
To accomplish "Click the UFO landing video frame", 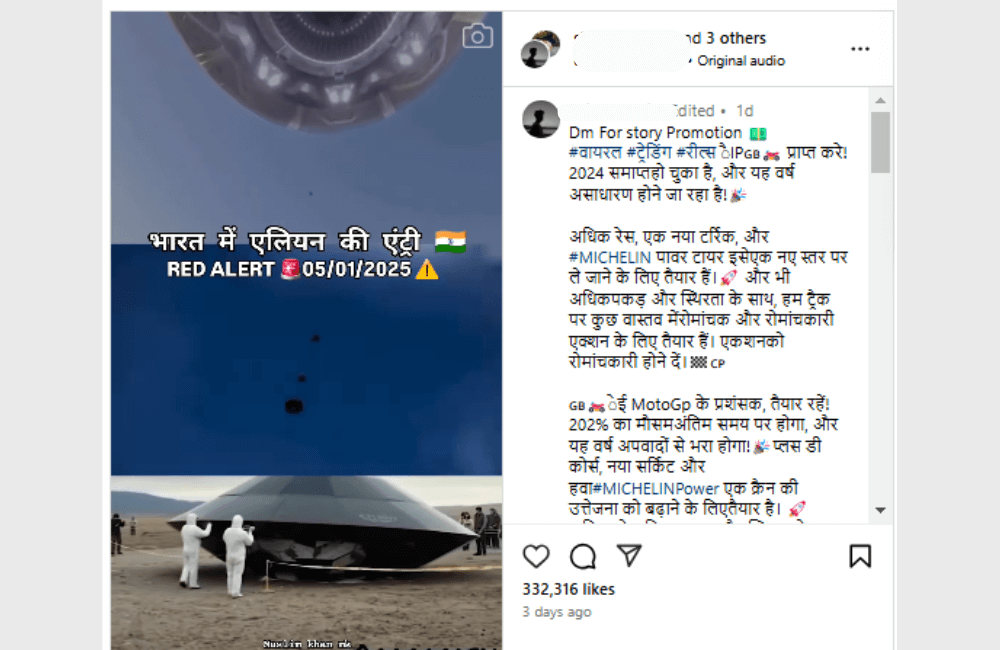I will pyautogui.click(x=306, y=563).
